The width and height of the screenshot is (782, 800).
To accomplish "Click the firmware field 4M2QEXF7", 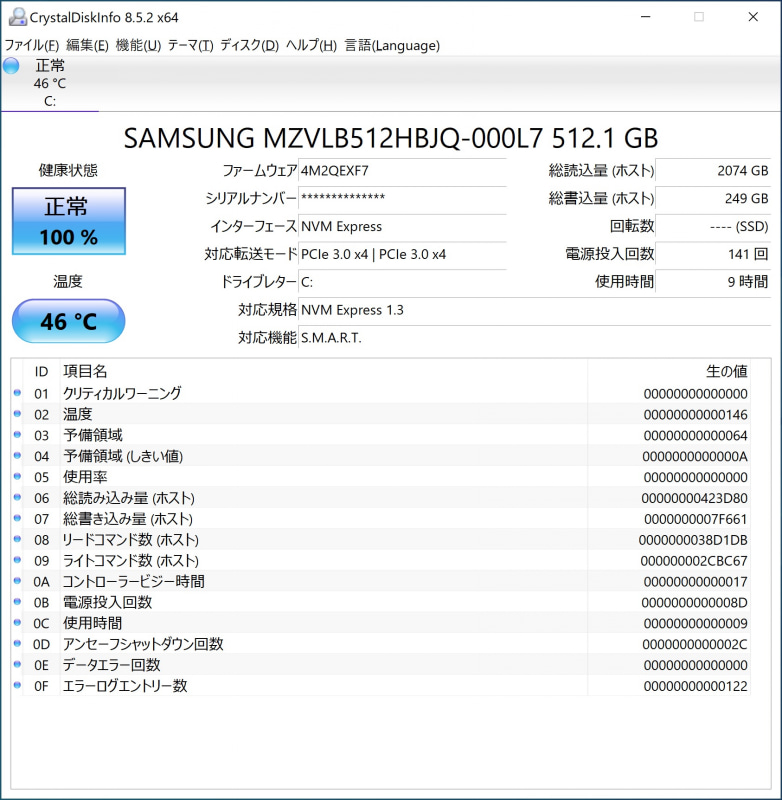I will point(402,171).
